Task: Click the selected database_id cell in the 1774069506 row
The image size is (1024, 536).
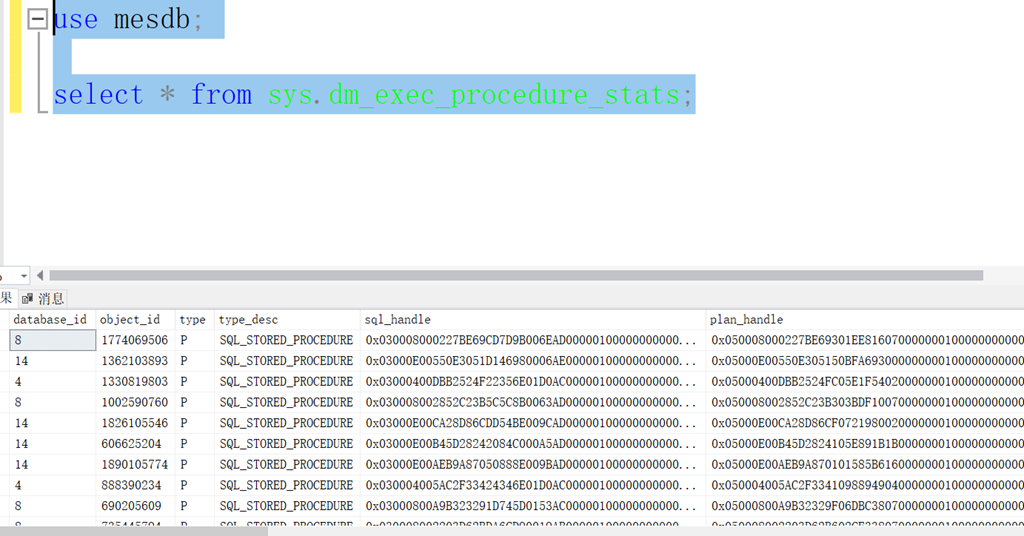Action: 52,340
